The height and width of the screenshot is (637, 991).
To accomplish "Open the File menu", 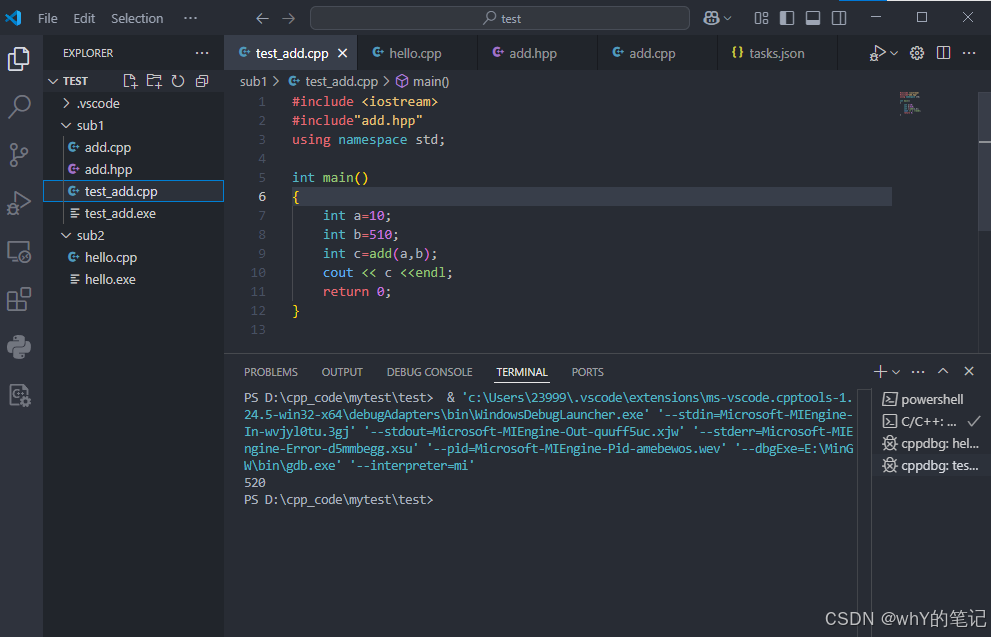I will (x=47, y=18).
